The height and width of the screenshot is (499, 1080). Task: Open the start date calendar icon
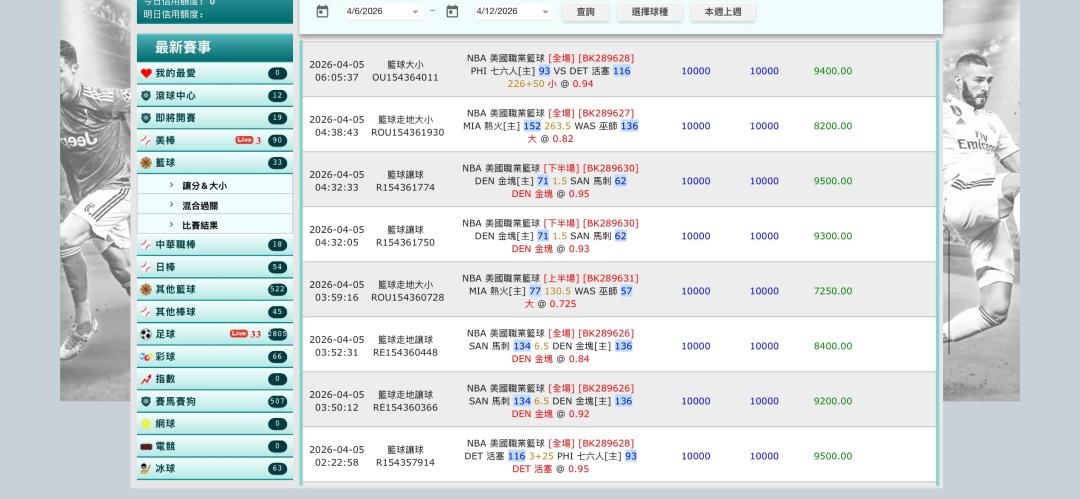pos(322,12)
